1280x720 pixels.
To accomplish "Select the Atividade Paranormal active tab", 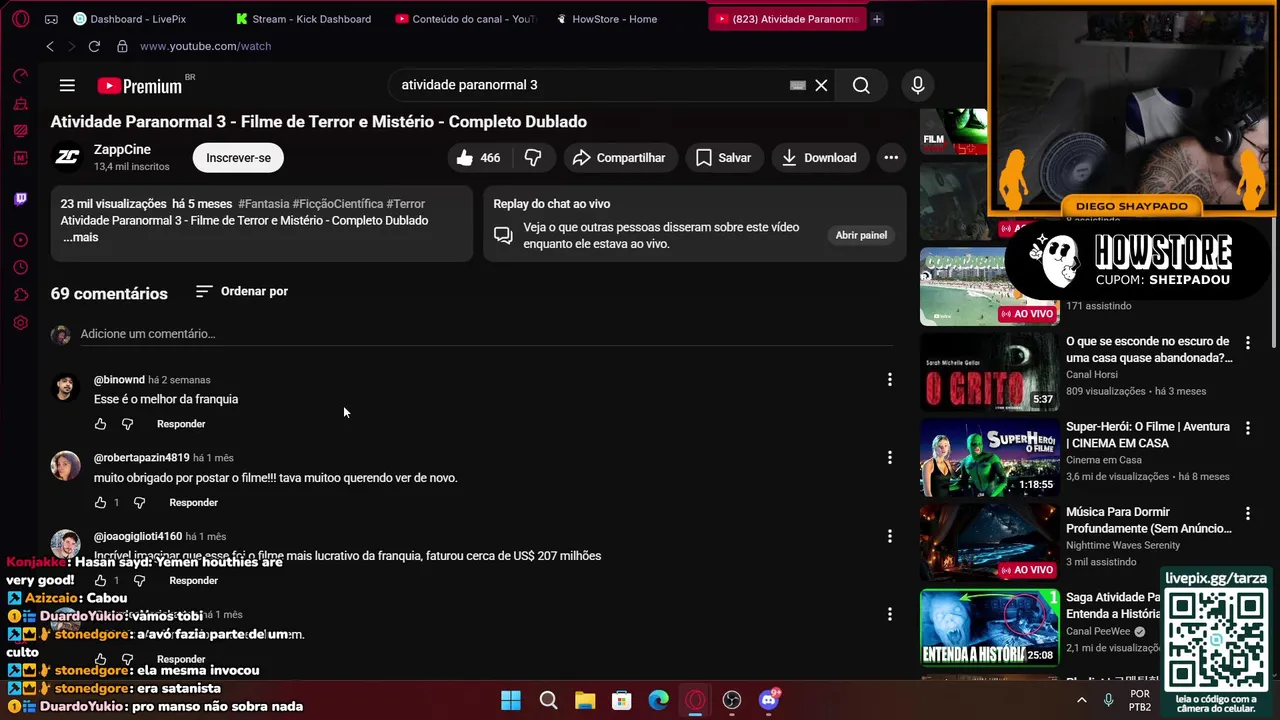I will coord(787,19).
